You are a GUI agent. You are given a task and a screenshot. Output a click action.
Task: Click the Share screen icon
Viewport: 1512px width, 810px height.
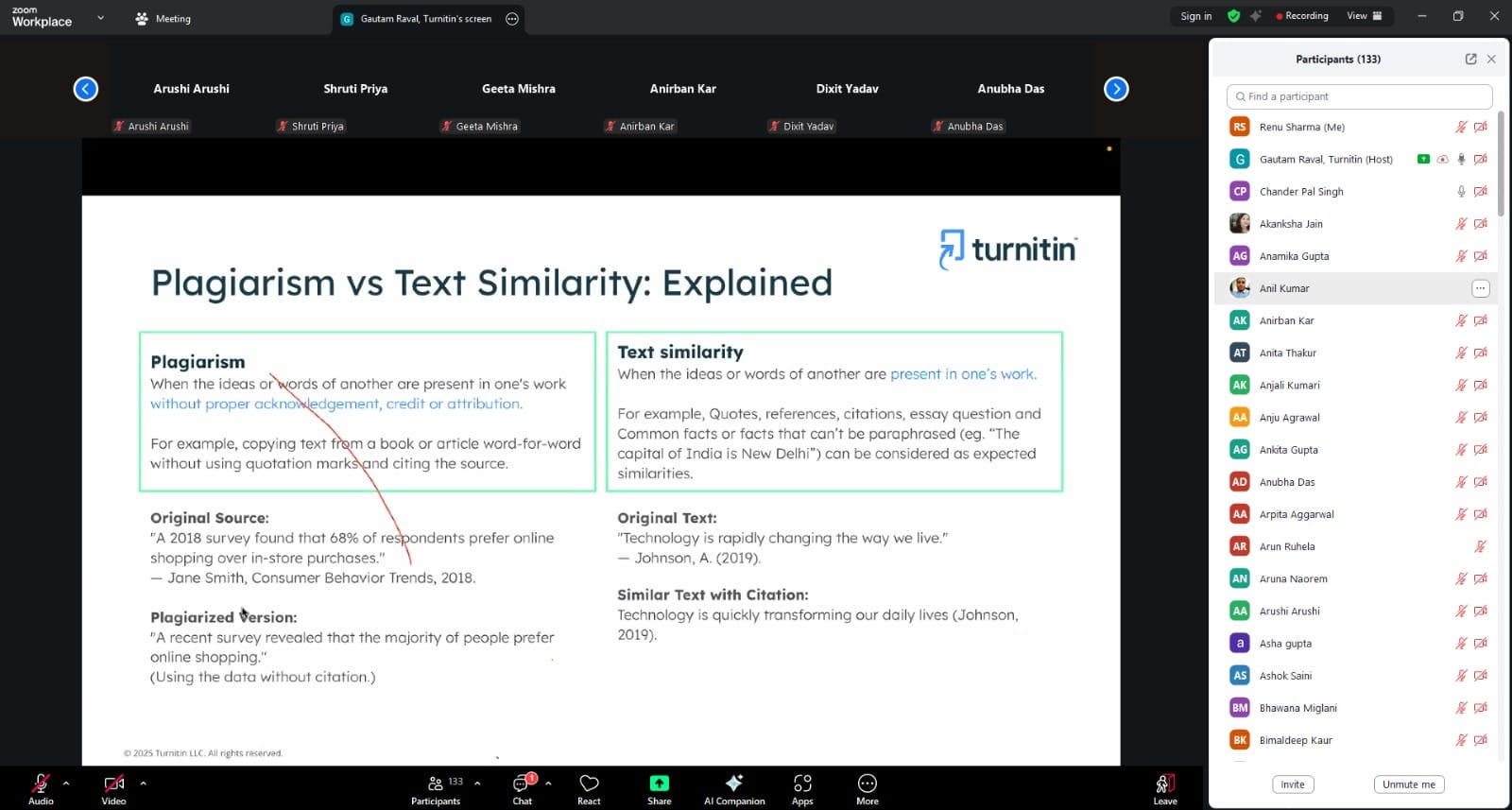pyautogui.click(x=659, y=784)
